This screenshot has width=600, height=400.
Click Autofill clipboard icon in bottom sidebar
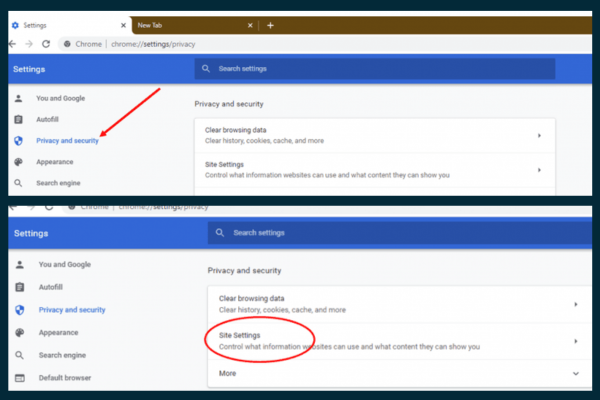point(20,287)
